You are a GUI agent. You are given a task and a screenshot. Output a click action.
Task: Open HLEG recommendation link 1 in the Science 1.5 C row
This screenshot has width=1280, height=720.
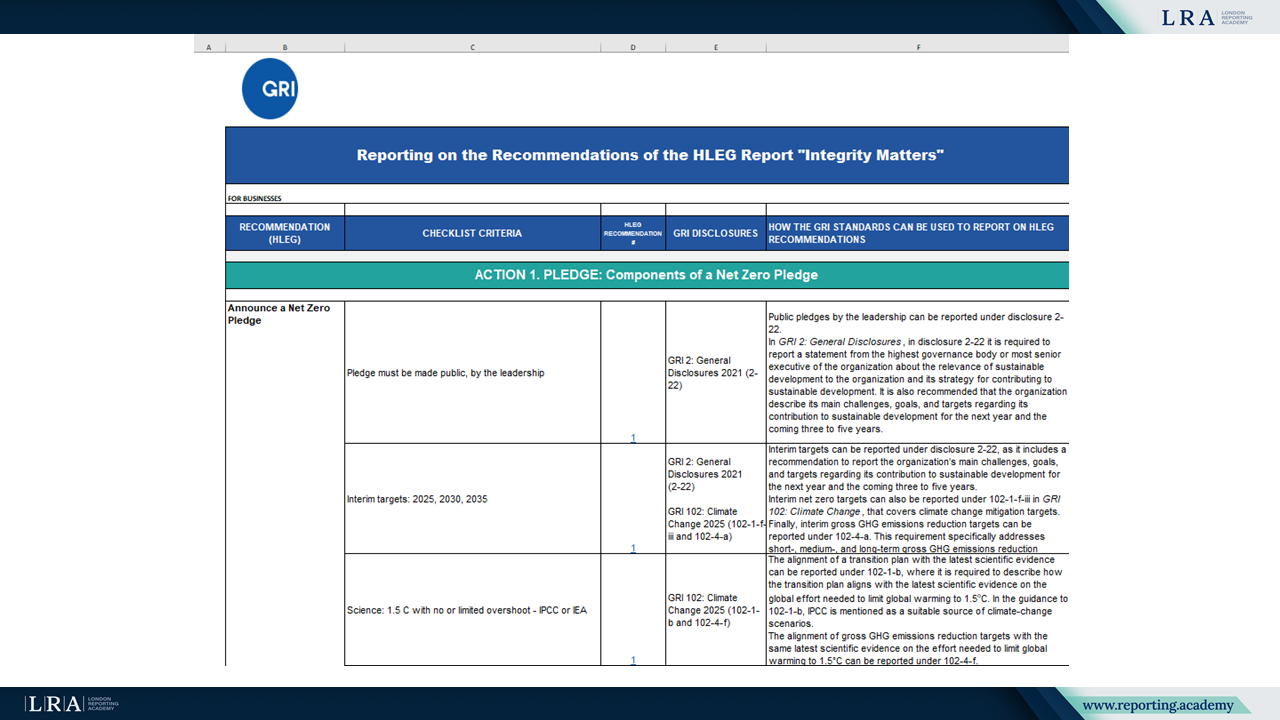[x=633, y=660]
